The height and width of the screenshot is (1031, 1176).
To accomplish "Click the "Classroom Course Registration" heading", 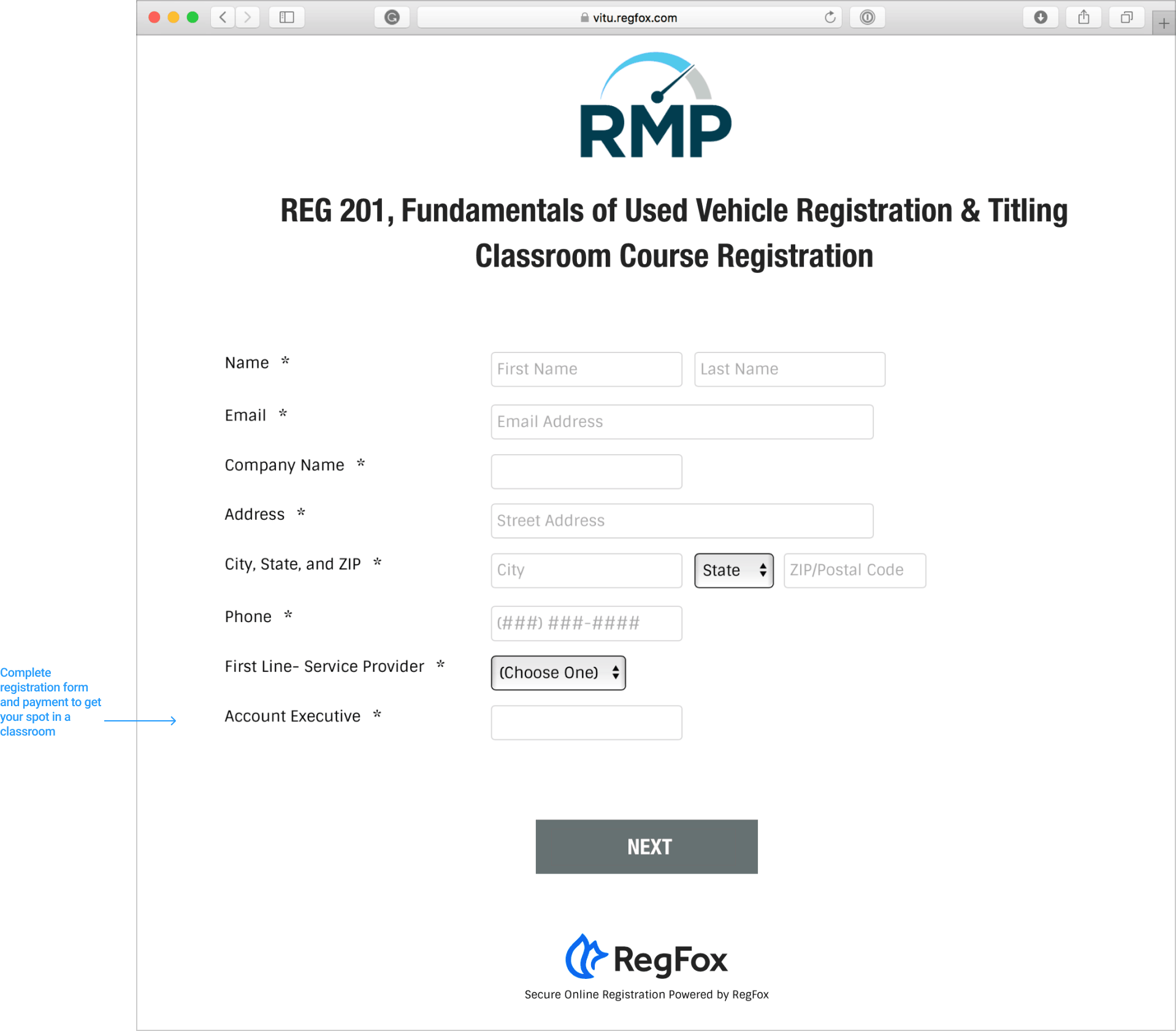I will (674, 256).
